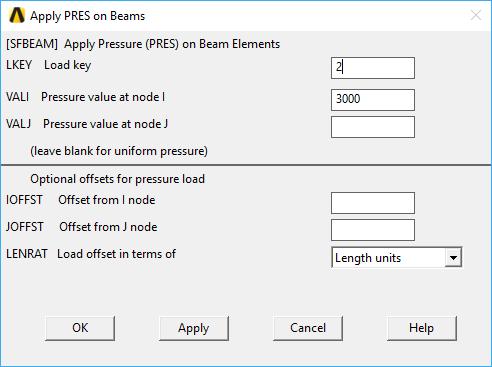This screenshot has width=492, height=367.
Task: Click the [SFBEAM] Apply Pressure heading text
Action: click(x=143, y=44)
